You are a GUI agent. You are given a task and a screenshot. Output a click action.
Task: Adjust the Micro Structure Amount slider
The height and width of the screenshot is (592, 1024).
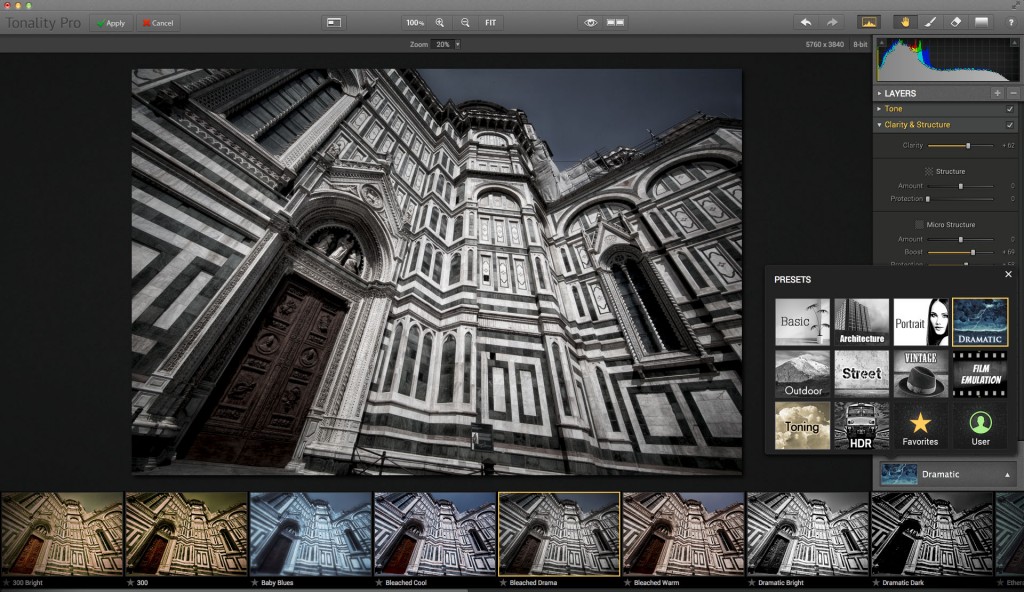click(961, 240)
